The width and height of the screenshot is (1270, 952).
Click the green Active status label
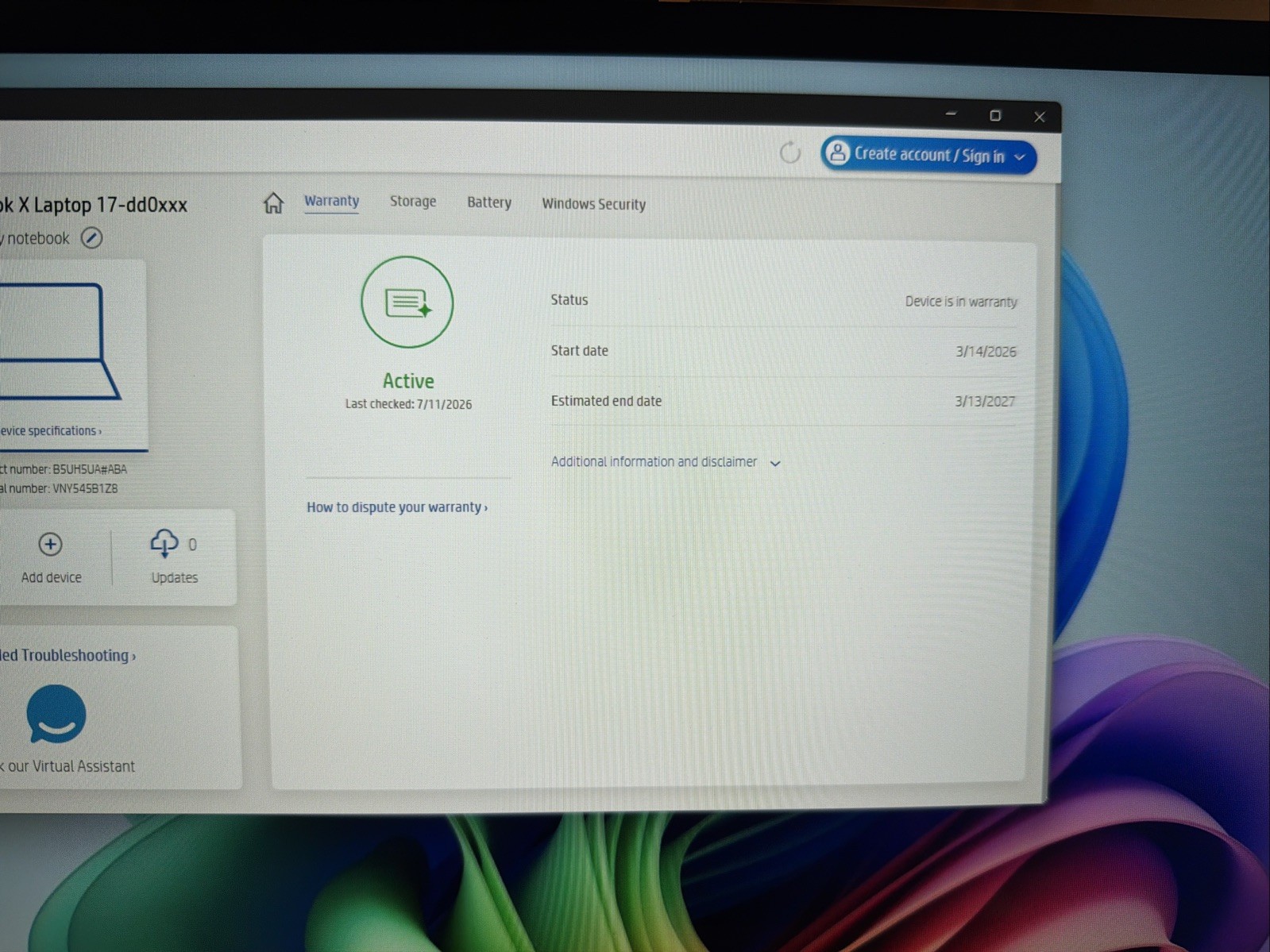pos(408,381)
